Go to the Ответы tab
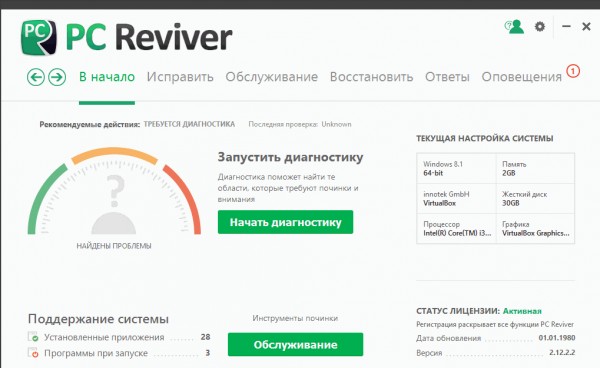Screen dimensions: 600x368 447,77
